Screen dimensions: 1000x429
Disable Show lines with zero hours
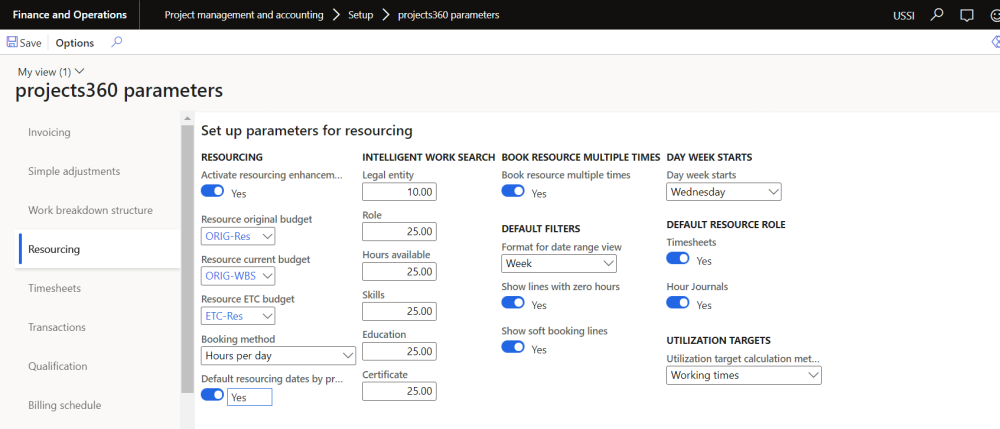(513, 303)
